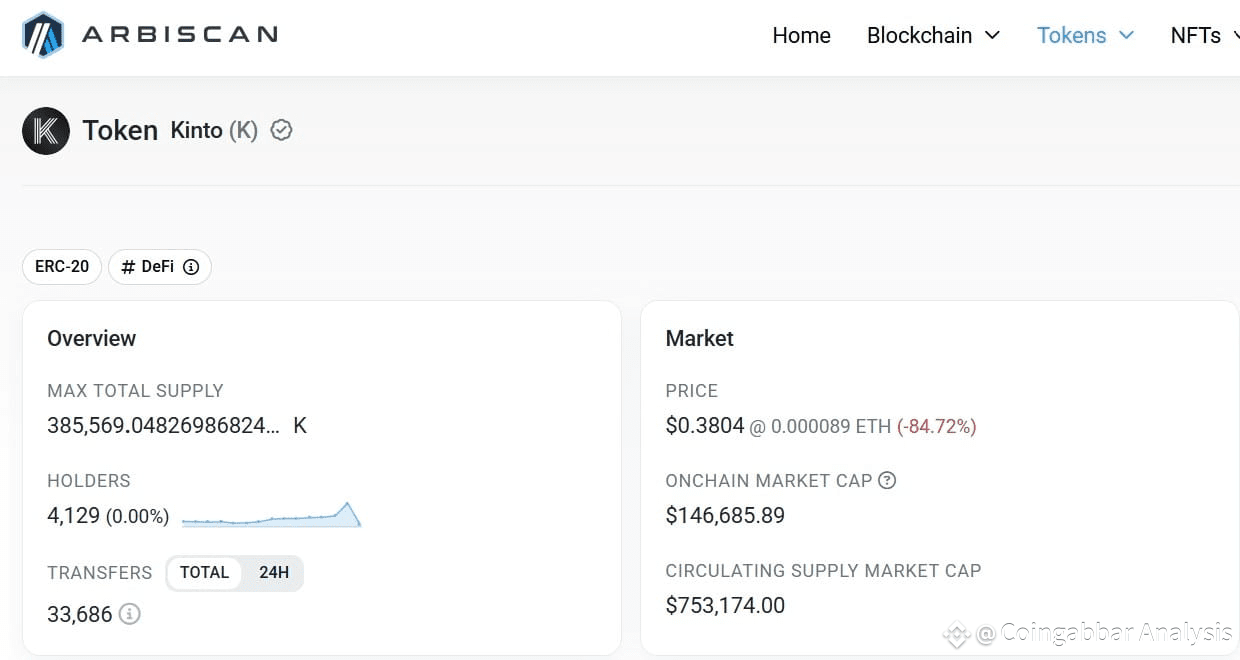Click the Arbiscan logo icon
Viewport: 1240px width, 660px height.
click(x=43, y=35)
